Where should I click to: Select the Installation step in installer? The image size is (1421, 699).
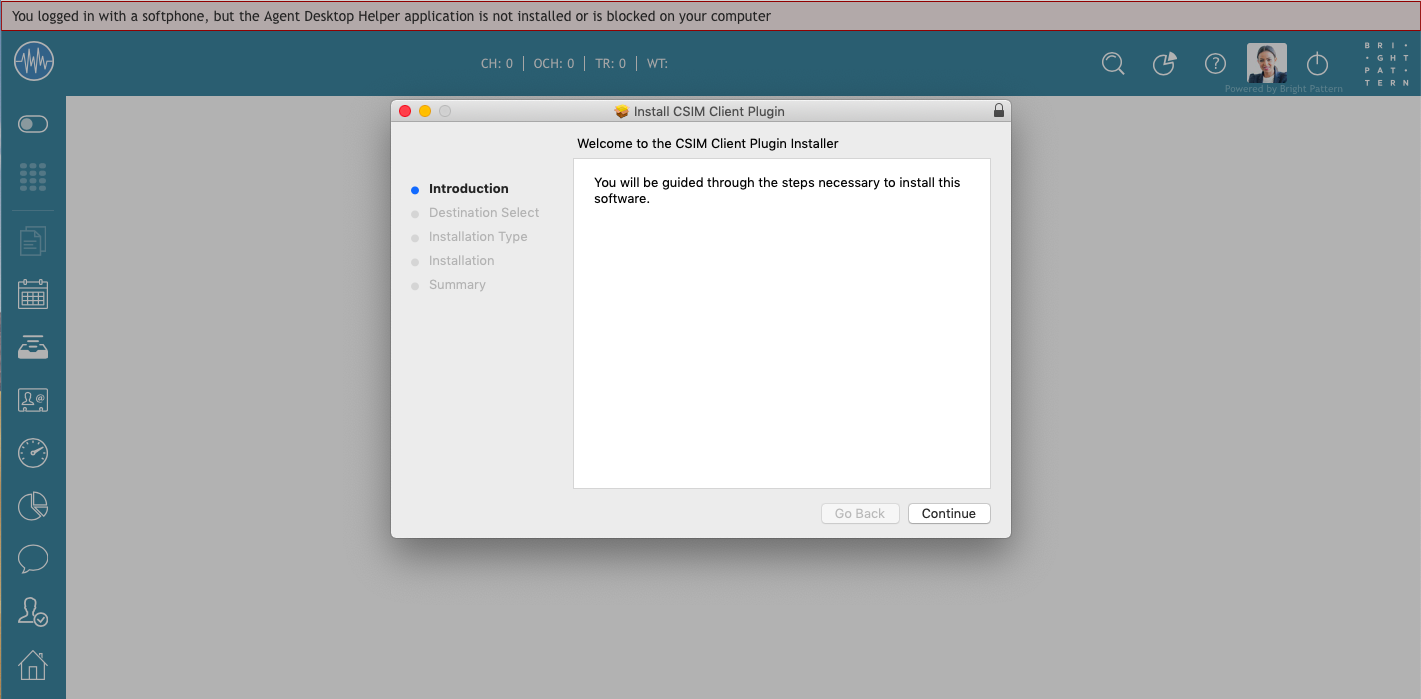tap(461, 261)
